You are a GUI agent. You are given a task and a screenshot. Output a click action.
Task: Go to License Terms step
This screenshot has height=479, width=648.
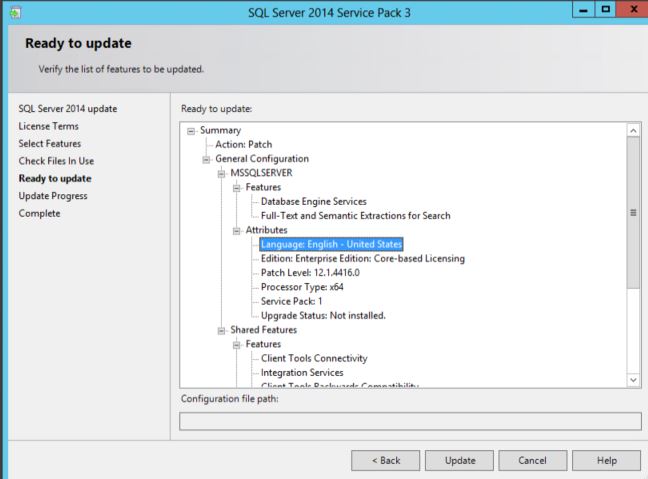(48, 126)
